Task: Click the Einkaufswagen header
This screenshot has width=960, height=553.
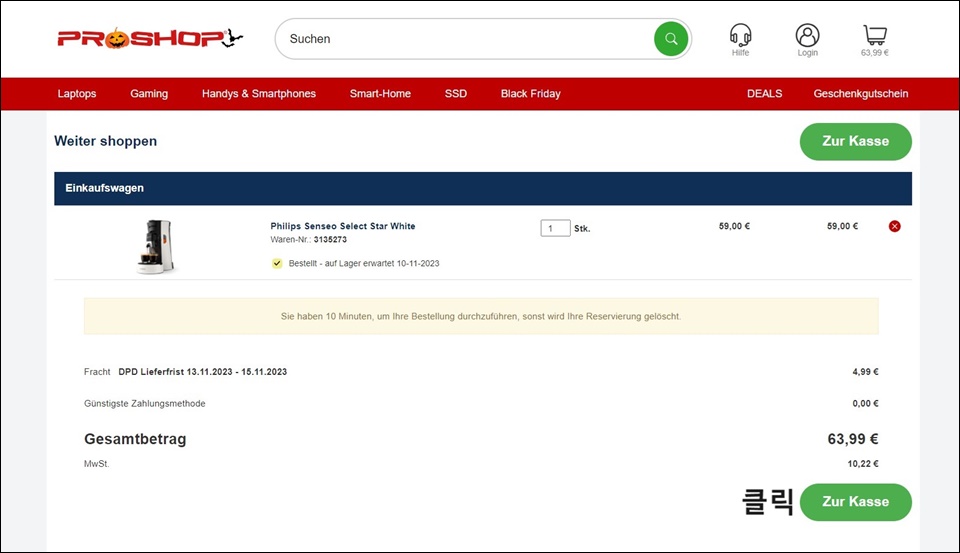Action: tap(482, 189)
